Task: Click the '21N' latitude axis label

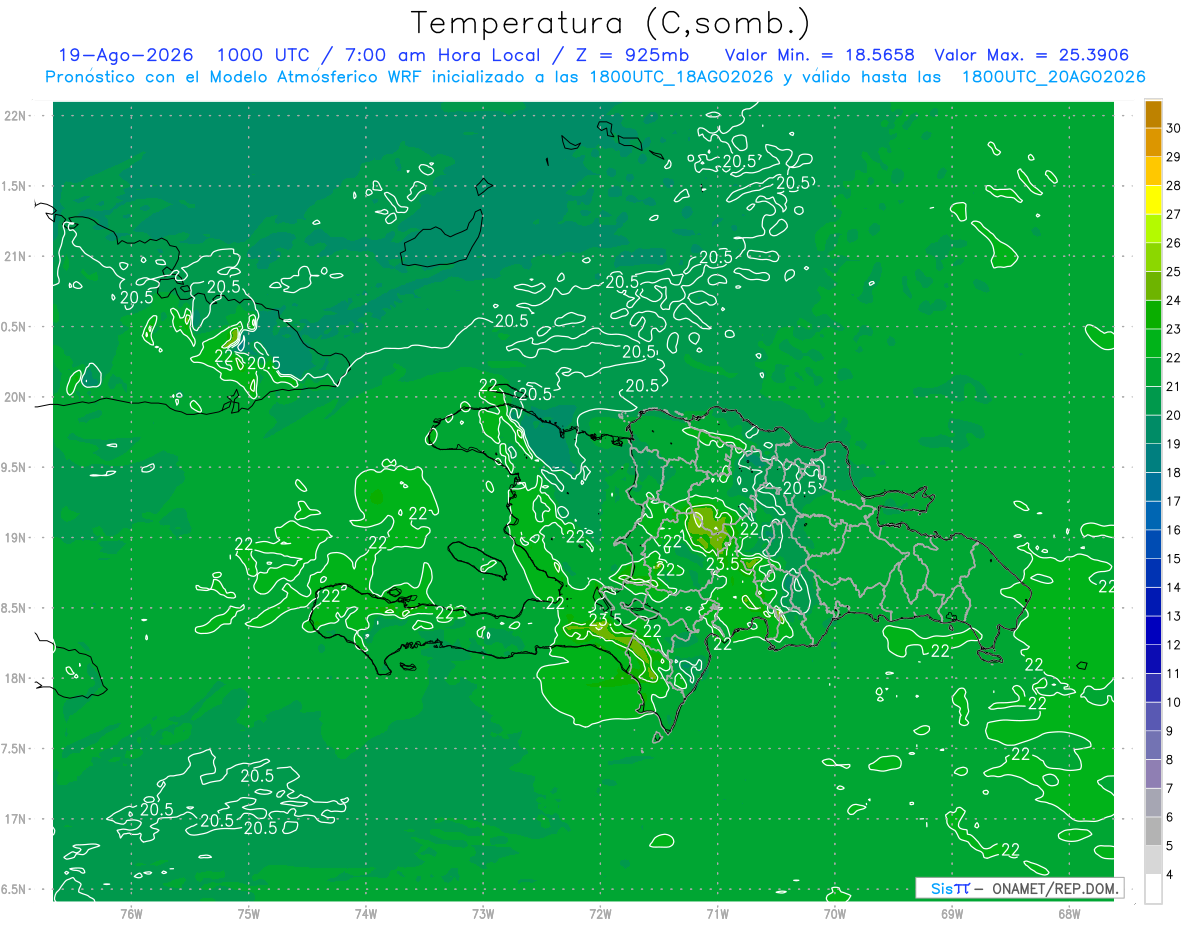Action: tap(14, 256)
